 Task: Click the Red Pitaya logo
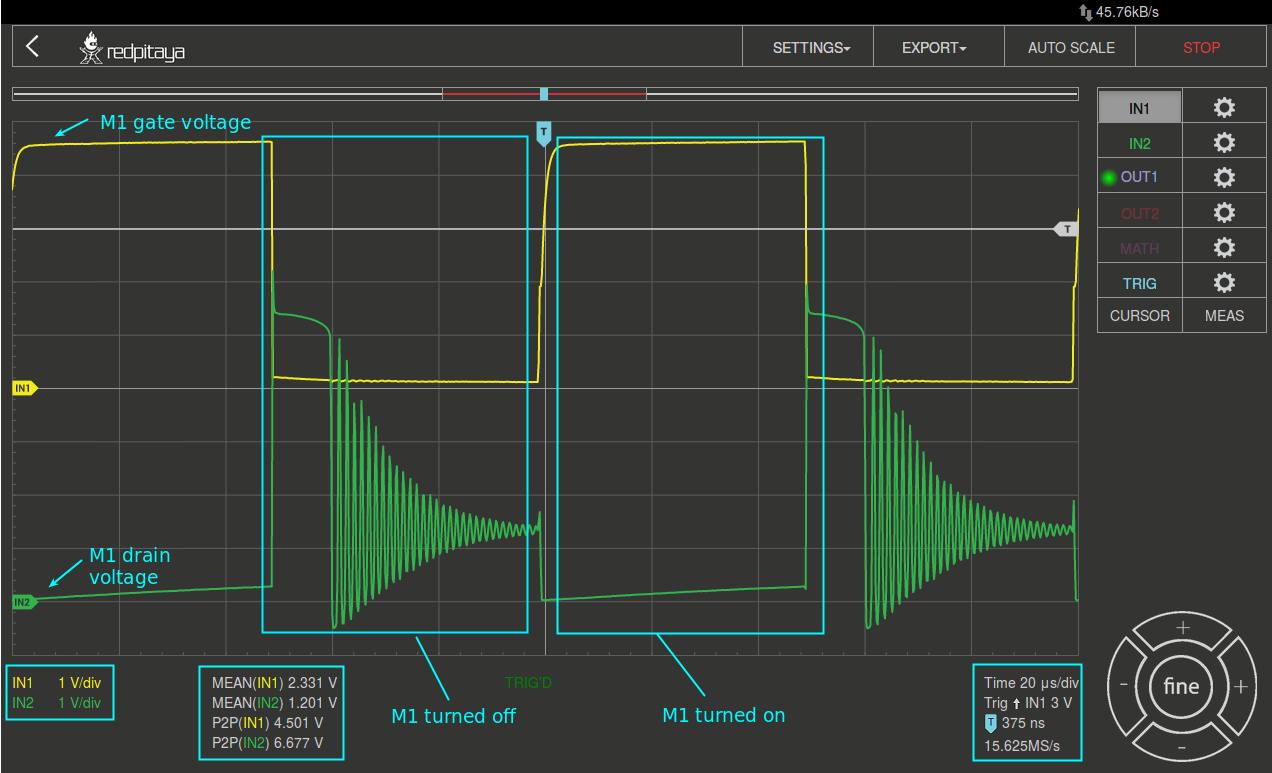[x=133, y=49]
